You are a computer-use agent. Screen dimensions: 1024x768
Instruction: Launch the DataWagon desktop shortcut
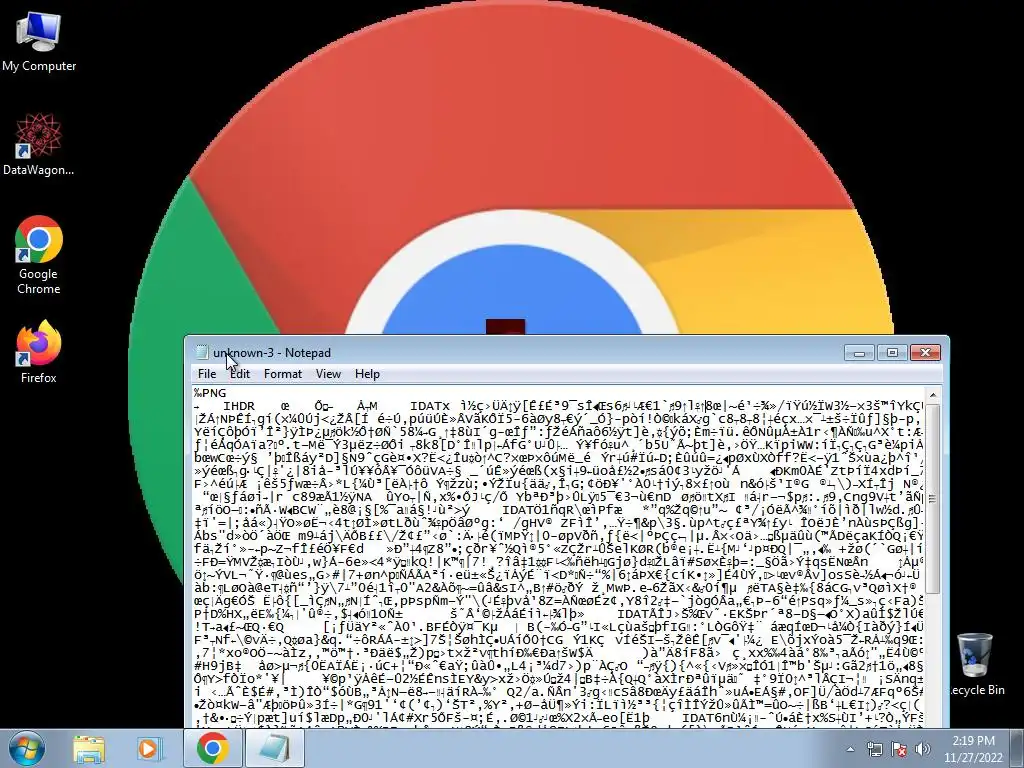pos(38,144)
